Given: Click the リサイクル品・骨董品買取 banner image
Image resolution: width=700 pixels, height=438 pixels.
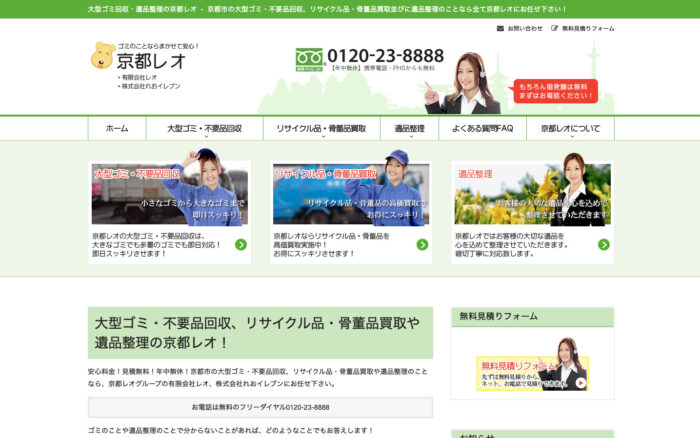Looking at the screenshot, I should [351, 194].
